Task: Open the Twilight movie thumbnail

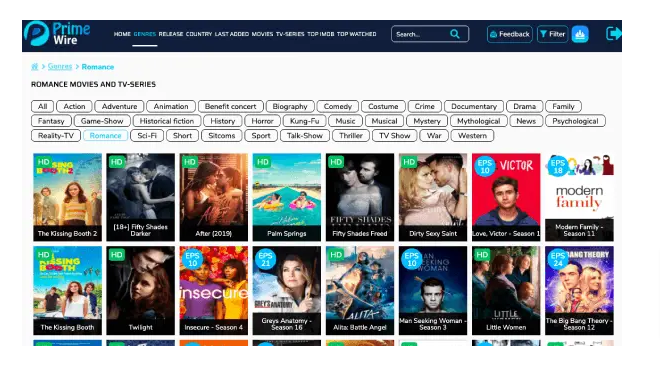Action: coord(141,290)
